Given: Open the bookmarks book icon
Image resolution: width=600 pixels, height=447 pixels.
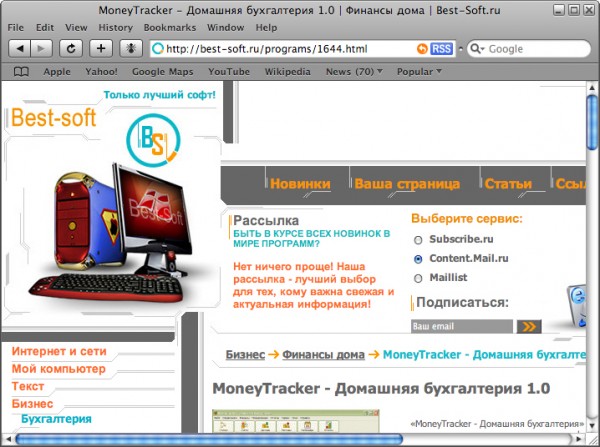Looking at the screenshot, I should coord(21,72).
